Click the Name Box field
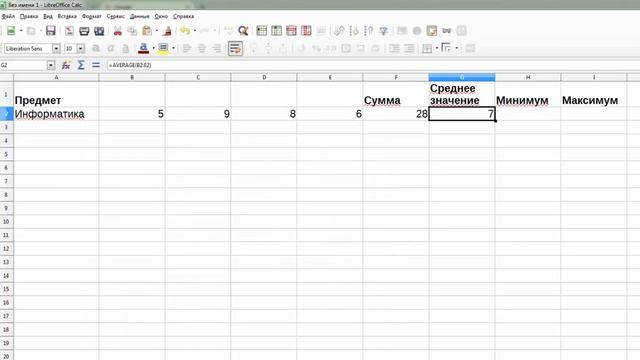Image resolution: width=640 pixels, height=360 pixels. [x=24, y=65]
